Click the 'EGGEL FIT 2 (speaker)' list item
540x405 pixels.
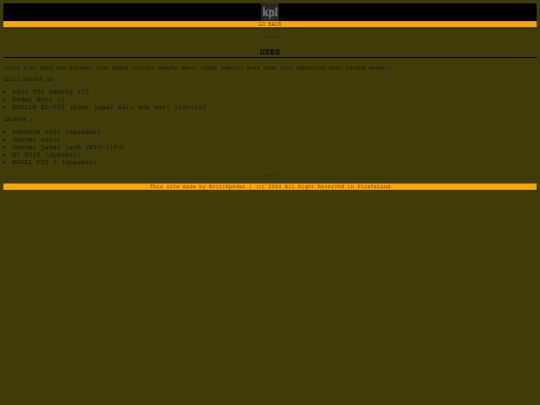pos(54,162)
